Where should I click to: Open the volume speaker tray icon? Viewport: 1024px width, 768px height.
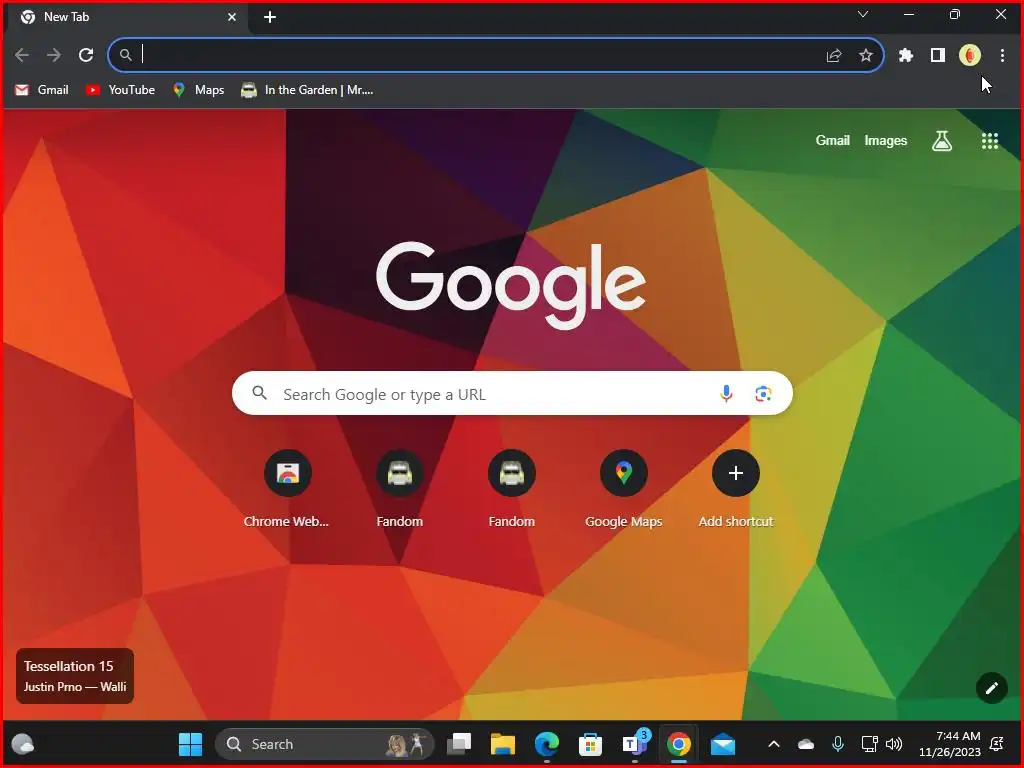point(893,744)
